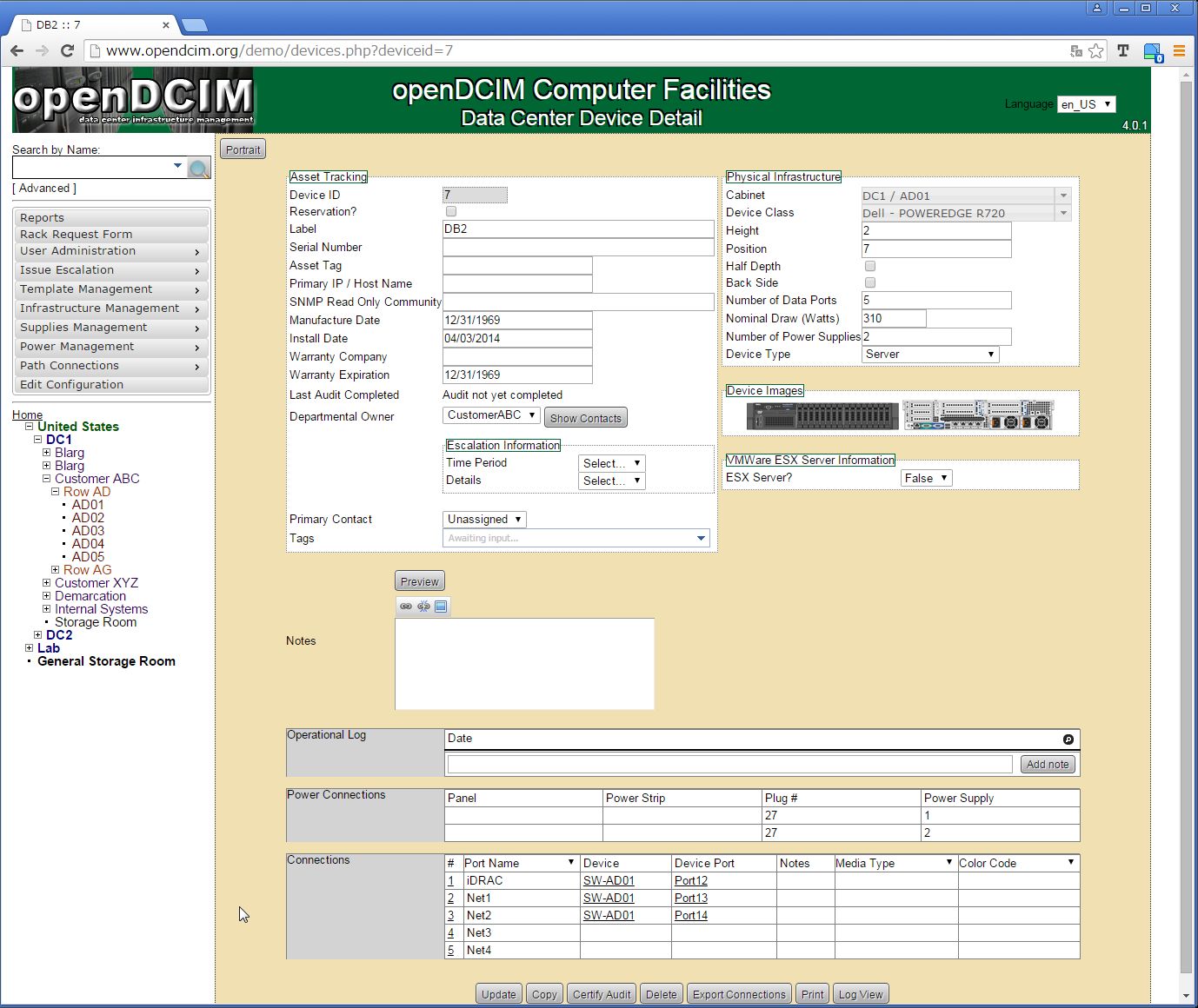Check the Half Depth checkbox
Image resolution: width=1198 pixels, height=1008 pixels.
point(869,266)
